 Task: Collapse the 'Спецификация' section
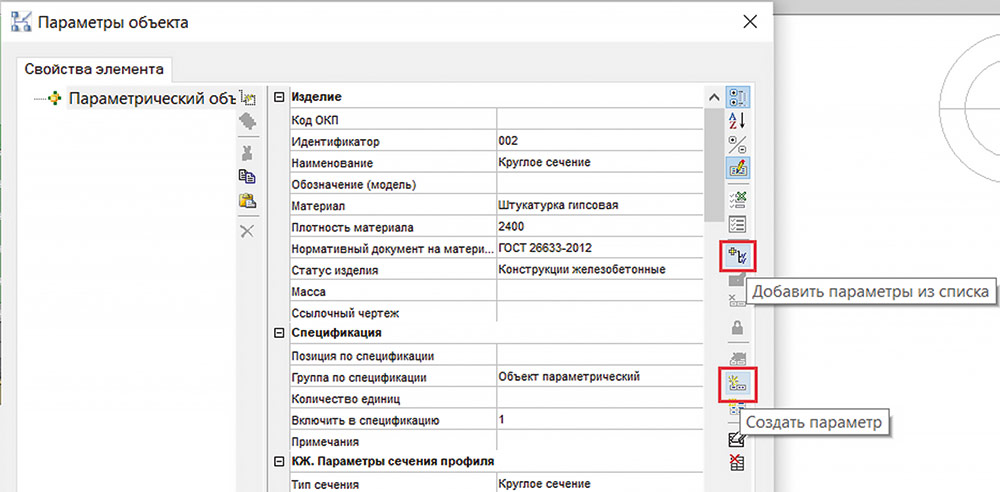pyautogui.click(x=279, y=333)
